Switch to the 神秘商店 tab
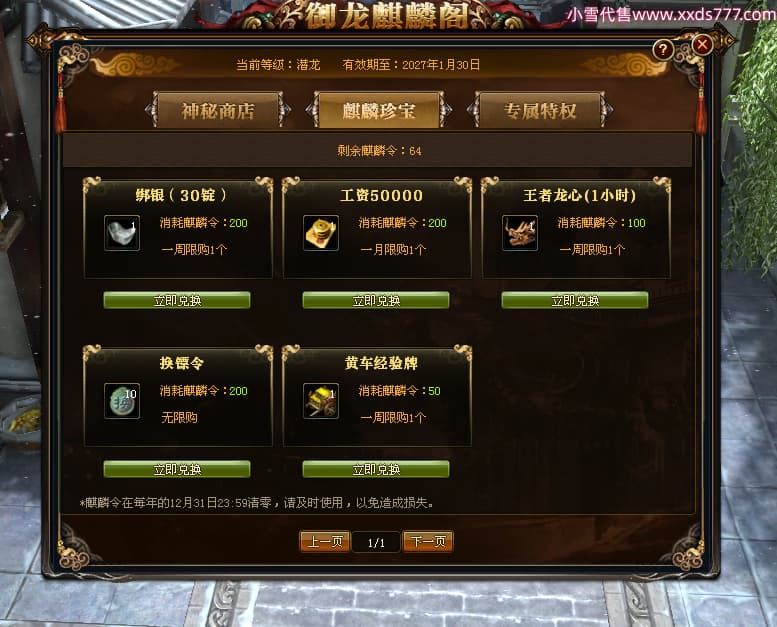777x627 pixels. [218, 110]
